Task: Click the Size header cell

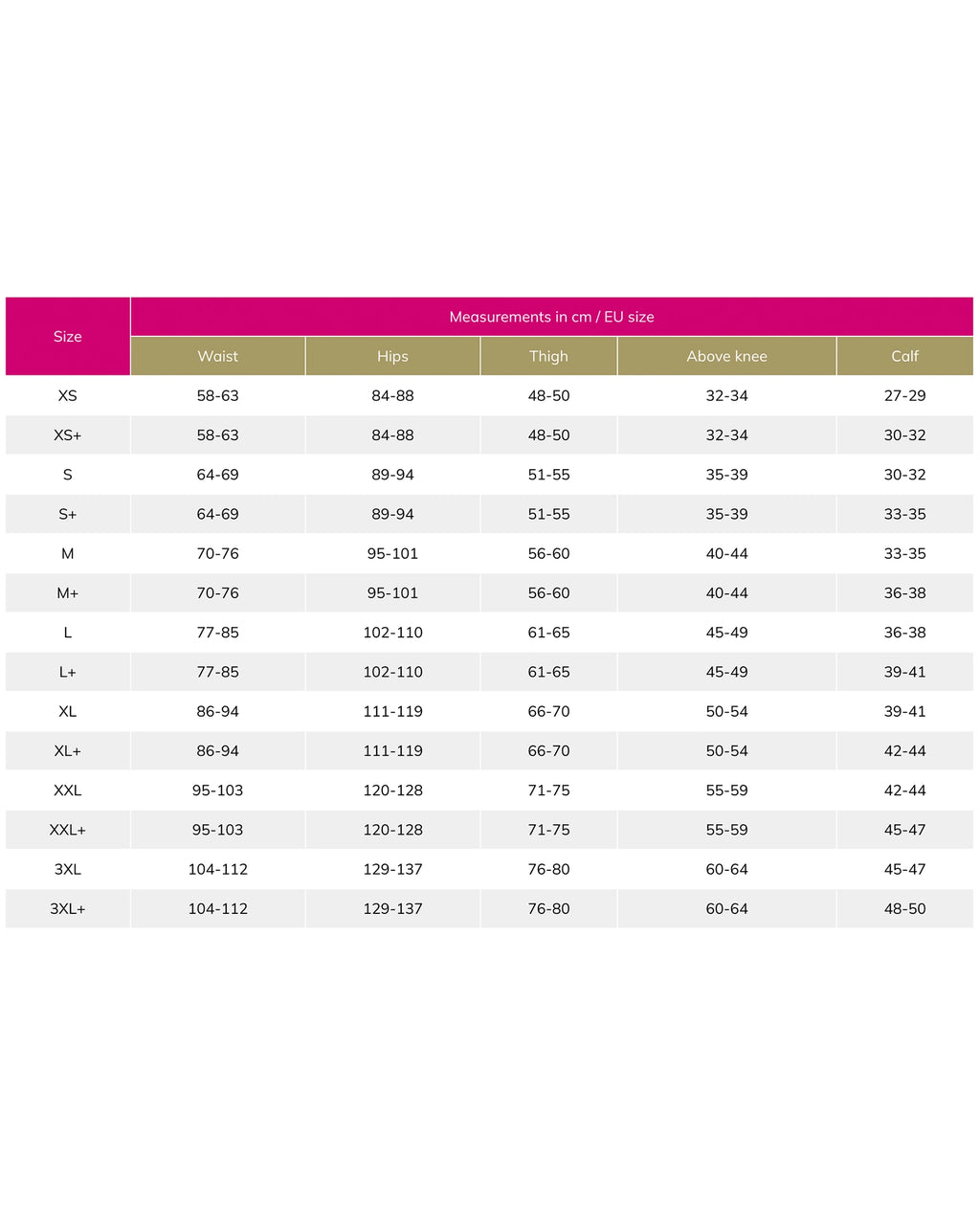Action: 68,336
